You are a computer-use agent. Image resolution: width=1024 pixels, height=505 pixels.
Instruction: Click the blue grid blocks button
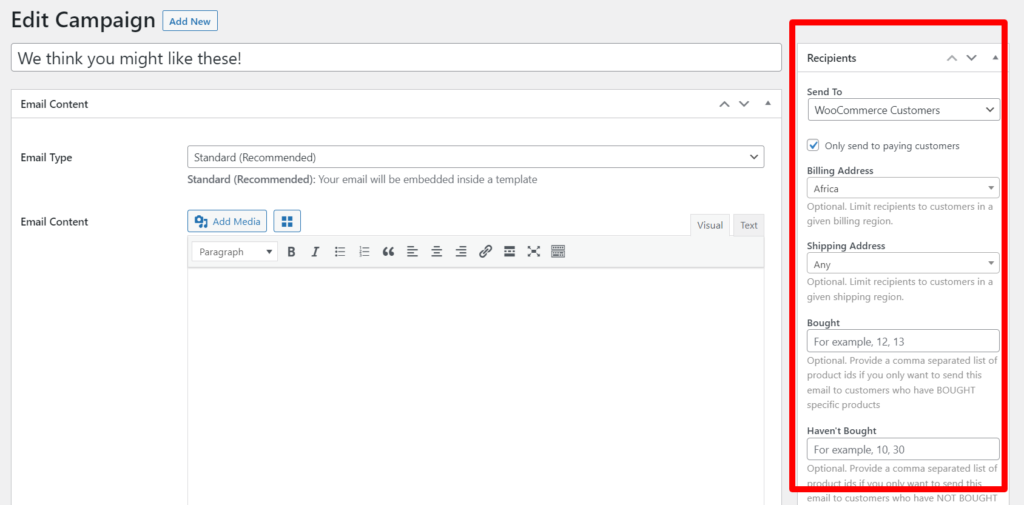point(287,221)
